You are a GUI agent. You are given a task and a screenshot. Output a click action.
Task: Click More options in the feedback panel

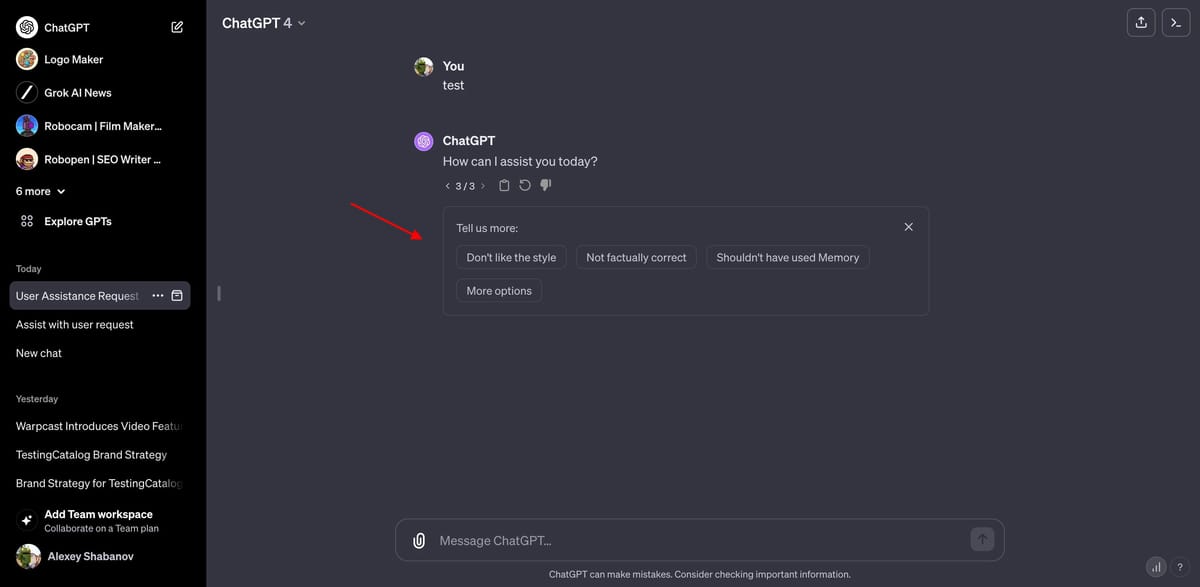(498, 290)
